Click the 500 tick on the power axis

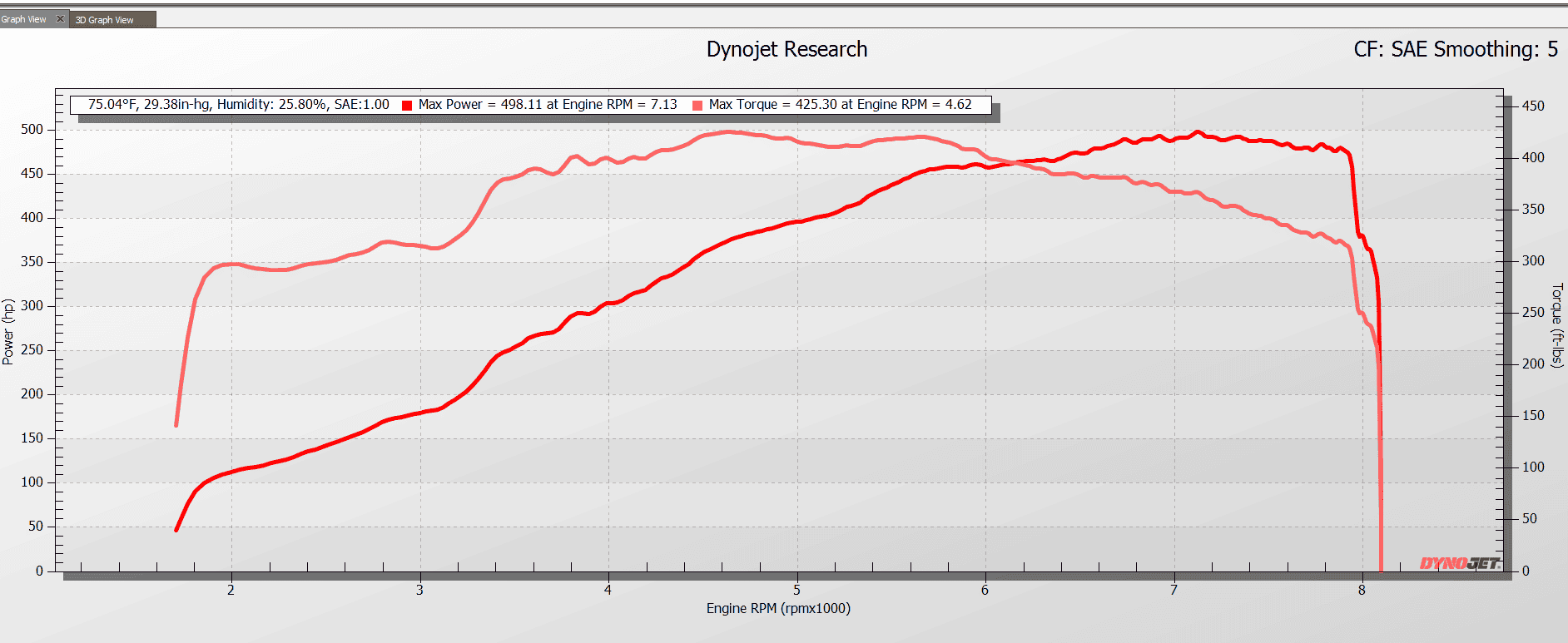pos(32,130)
